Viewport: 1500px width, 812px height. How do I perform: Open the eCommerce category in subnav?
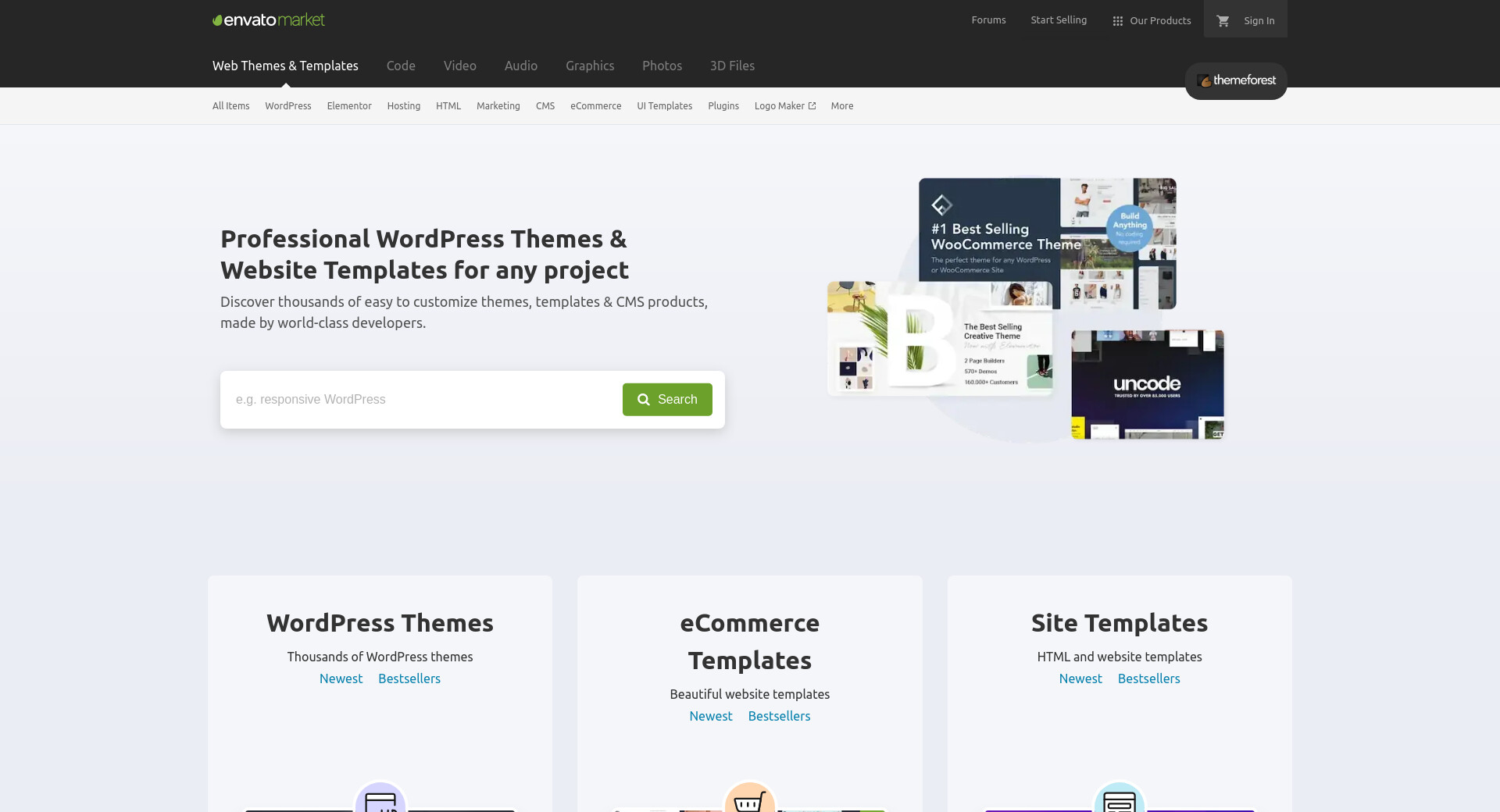[x=596, y=106]
